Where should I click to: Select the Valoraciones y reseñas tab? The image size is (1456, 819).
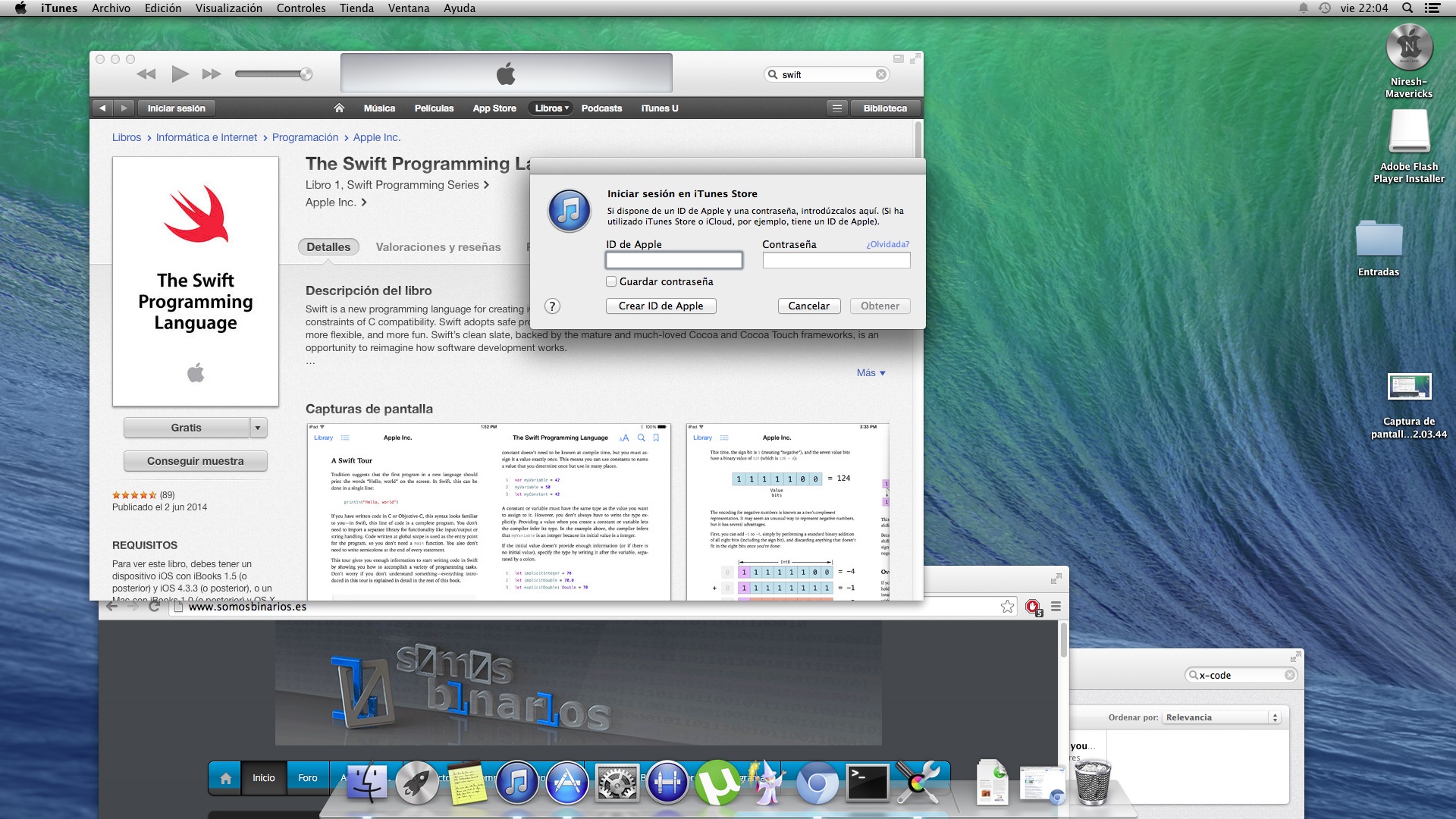(x=438, y=247)
